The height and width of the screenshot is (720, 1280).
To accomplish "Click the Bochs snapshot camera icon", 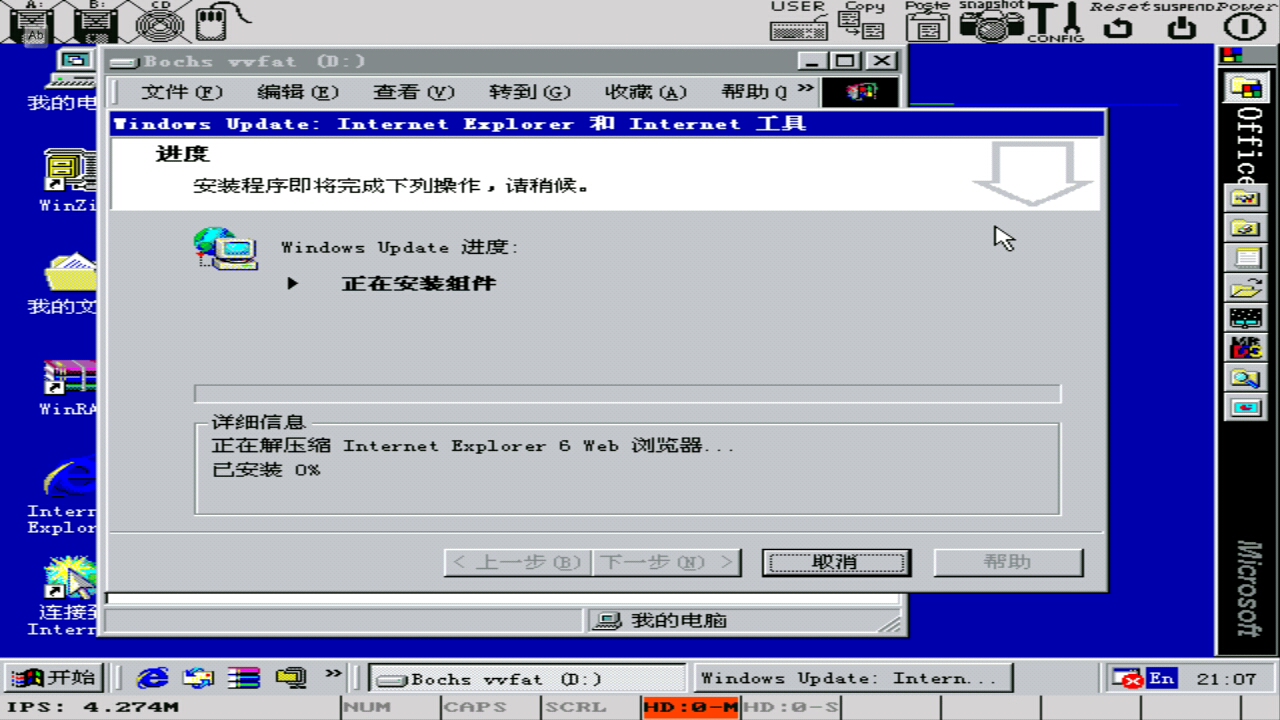I will pyautogui.click(x=991, y=22).
